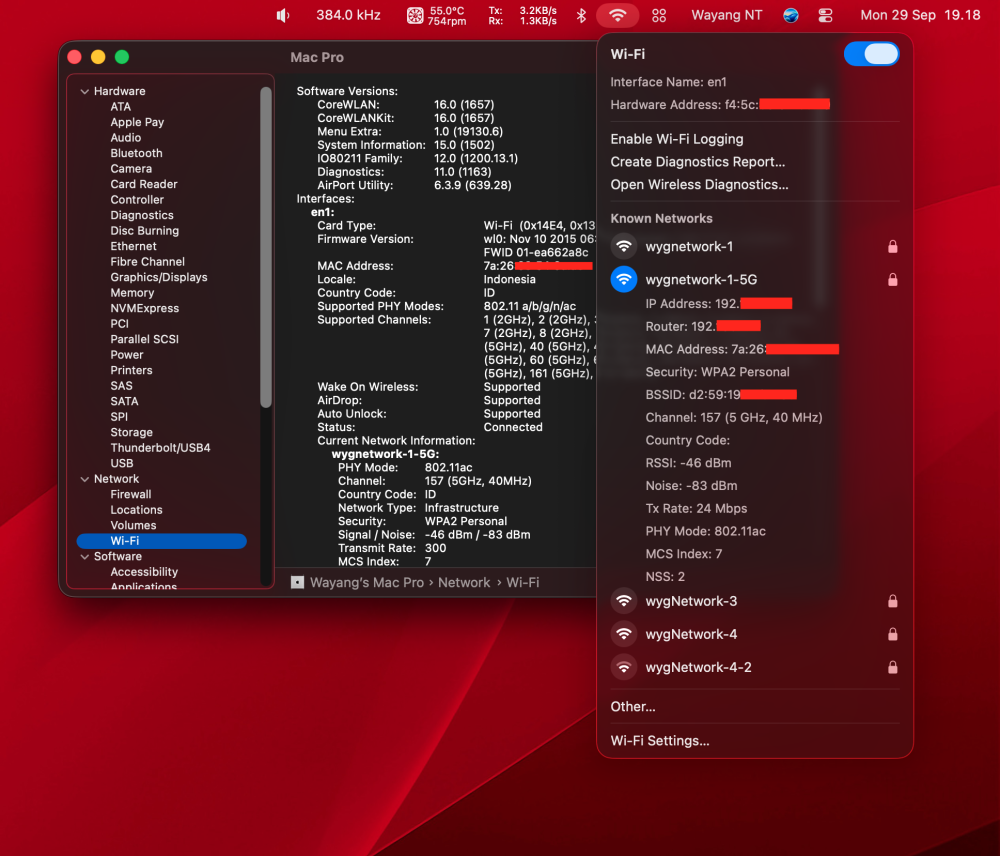Click the Security: WPA2 Personal line
This screenshot has height=856, width=1000.
[717, 372]
